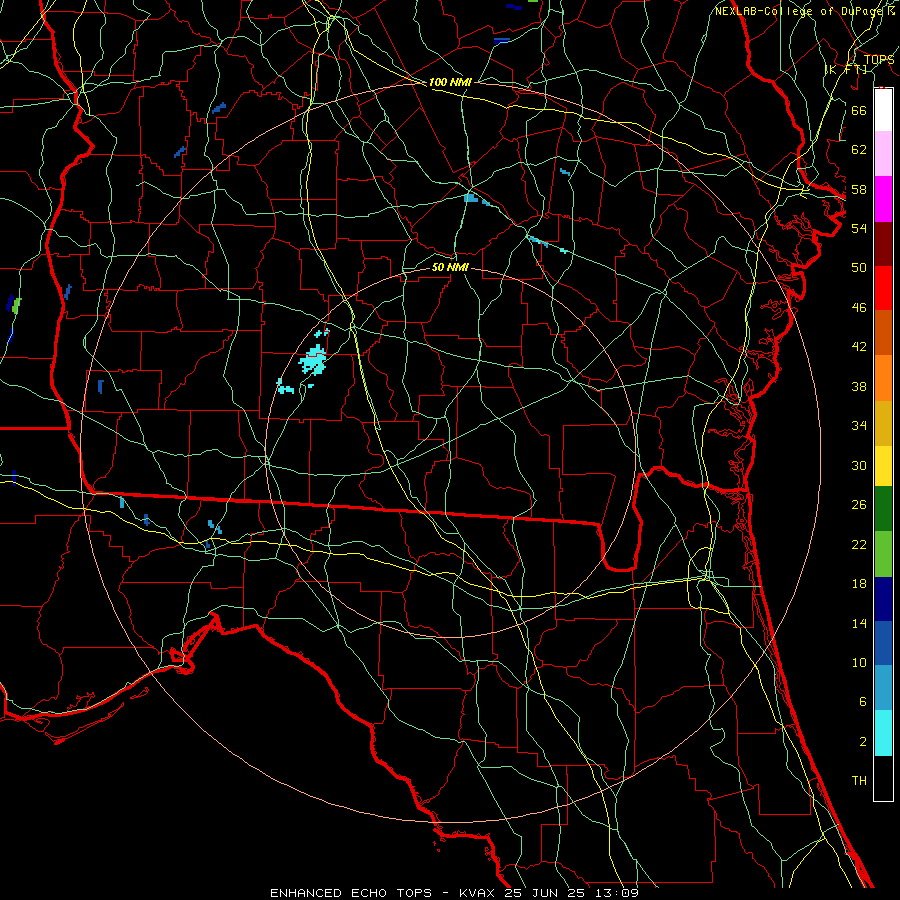Click the ENHANCED ECHO TOPS caption

[x=350, y=893]
